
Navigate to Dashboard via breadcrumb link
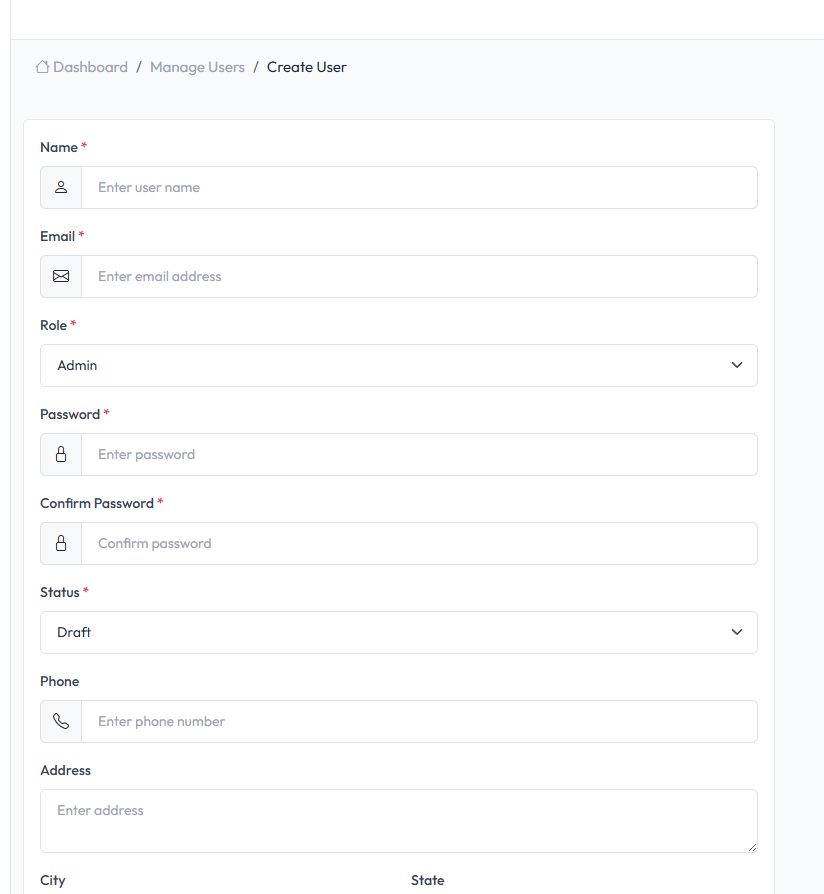point(89,66)
